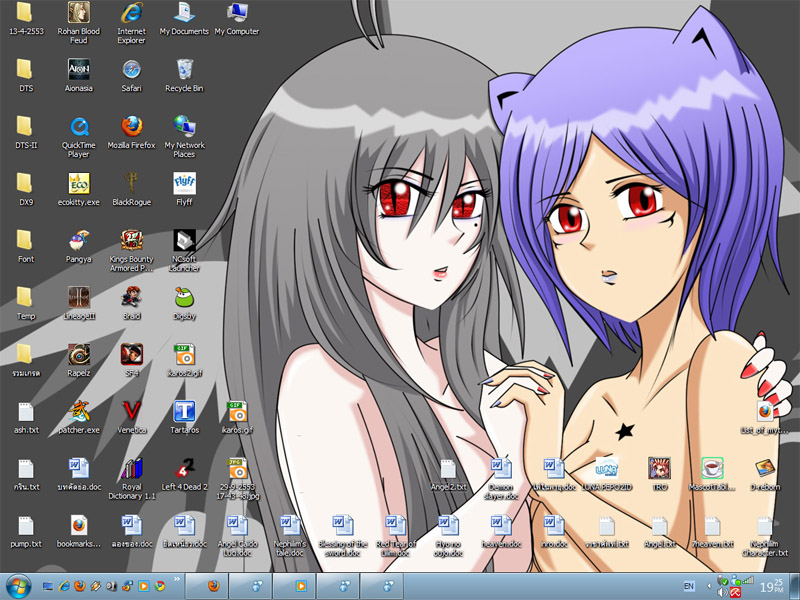Expand the Quick Launch overflow chevron
This screenshot has width=800, height=600.
[x=177, y=579]
